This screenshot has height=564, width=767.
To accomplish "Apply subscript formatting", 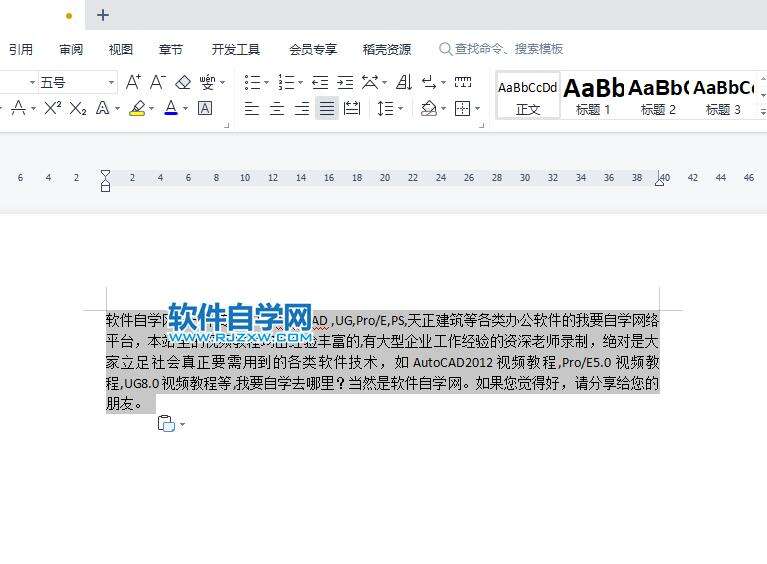I will coord(78,108).
